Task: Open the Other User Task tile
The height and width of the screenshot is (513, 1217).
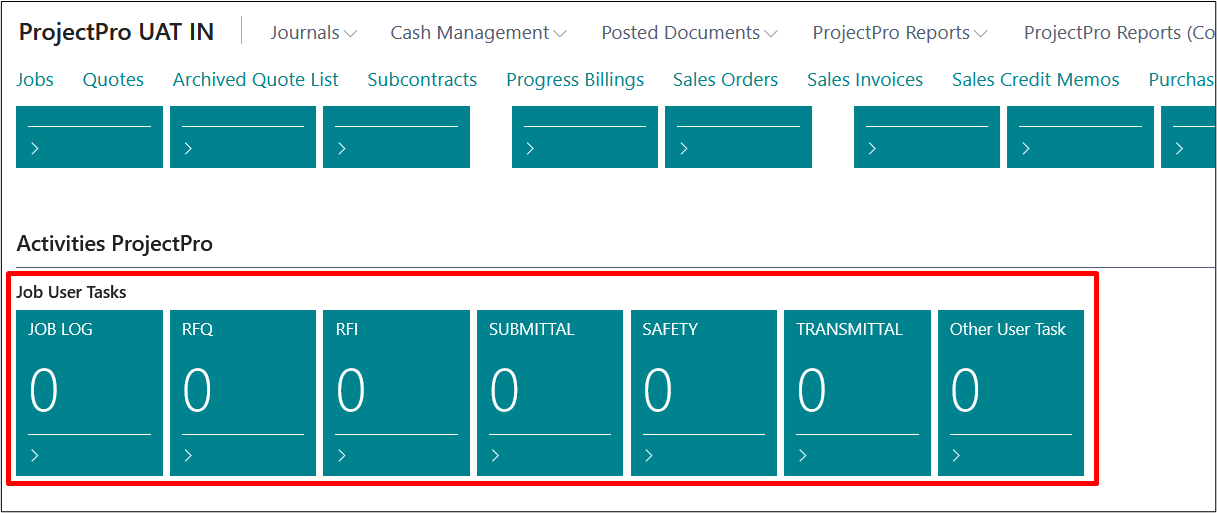Action: 1011,393
